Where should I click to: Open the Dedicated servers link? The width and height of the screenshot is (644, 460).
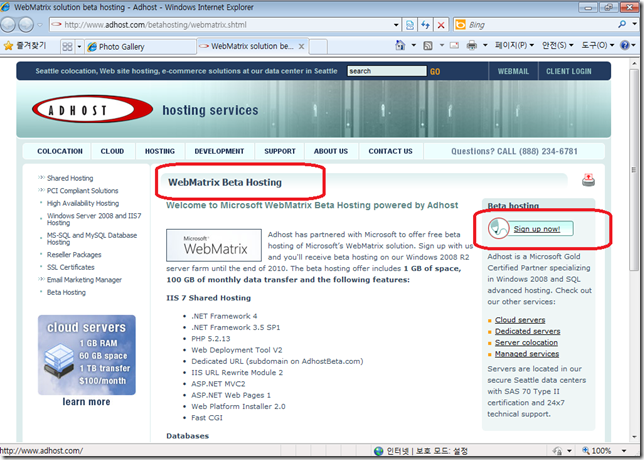click(527, 331)
